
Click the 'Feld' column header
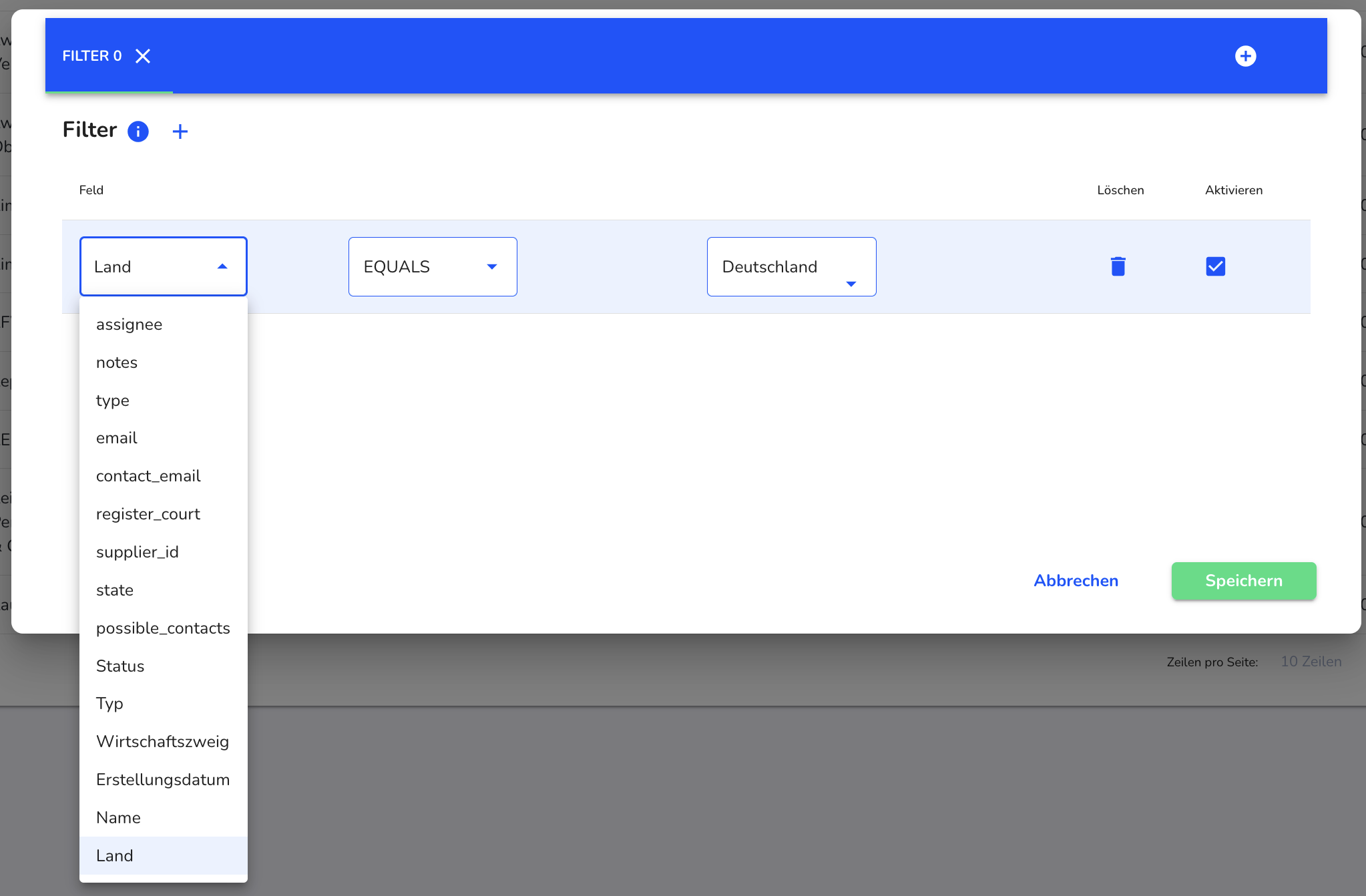coord(91,190)
